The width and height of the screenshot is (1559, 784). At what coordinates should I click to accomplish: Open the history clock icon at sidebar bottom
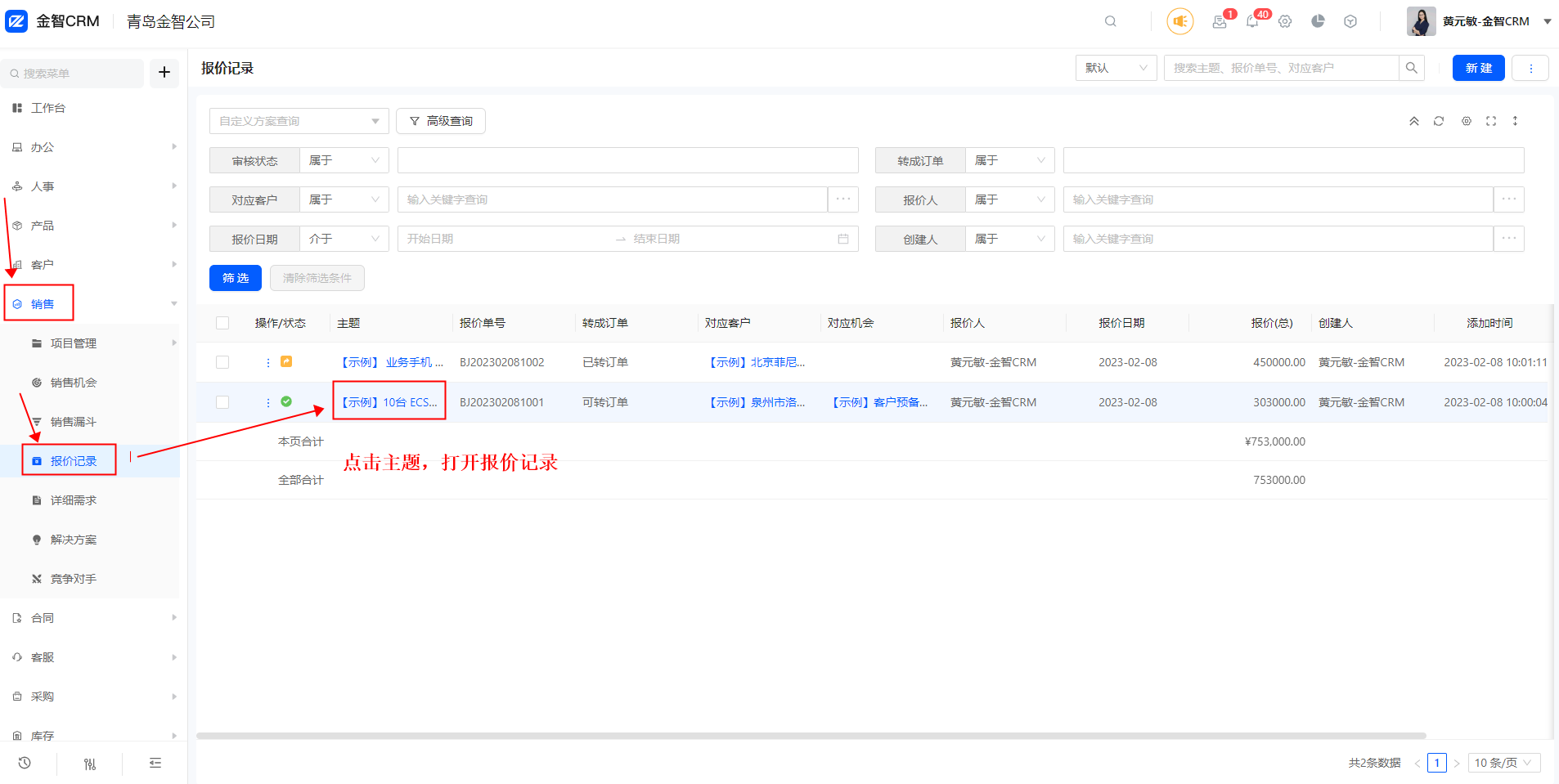coord(25,763)
